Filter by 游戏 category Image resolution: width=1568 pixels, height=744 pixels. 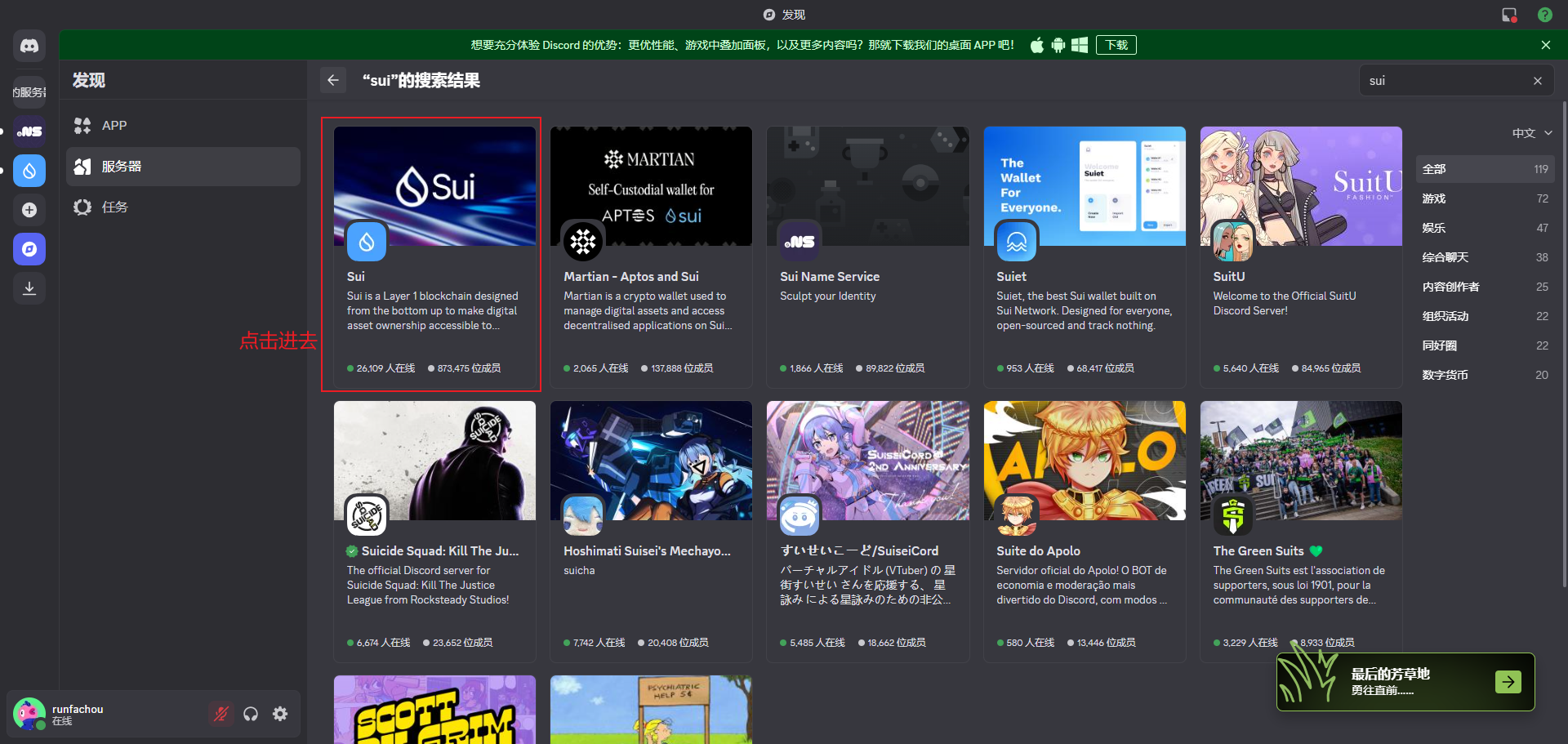(x=1485, y=198)
